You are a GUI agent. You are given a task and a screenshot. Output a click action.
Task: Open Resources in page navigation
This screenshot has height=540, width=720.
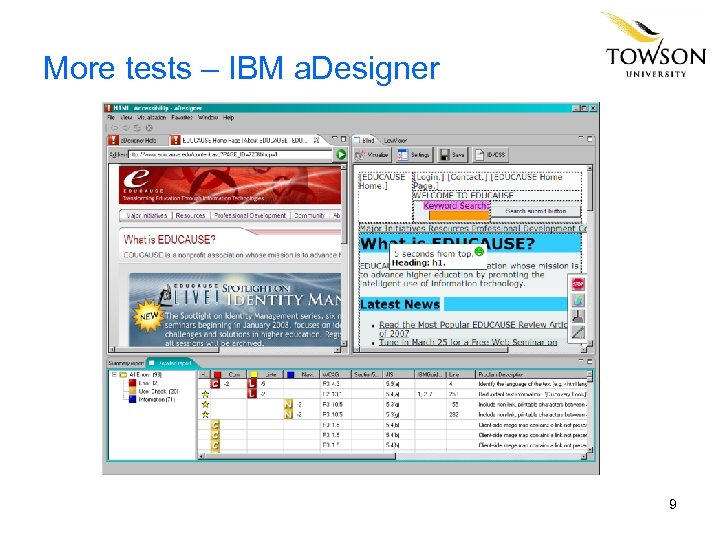(x=190, y=215)
